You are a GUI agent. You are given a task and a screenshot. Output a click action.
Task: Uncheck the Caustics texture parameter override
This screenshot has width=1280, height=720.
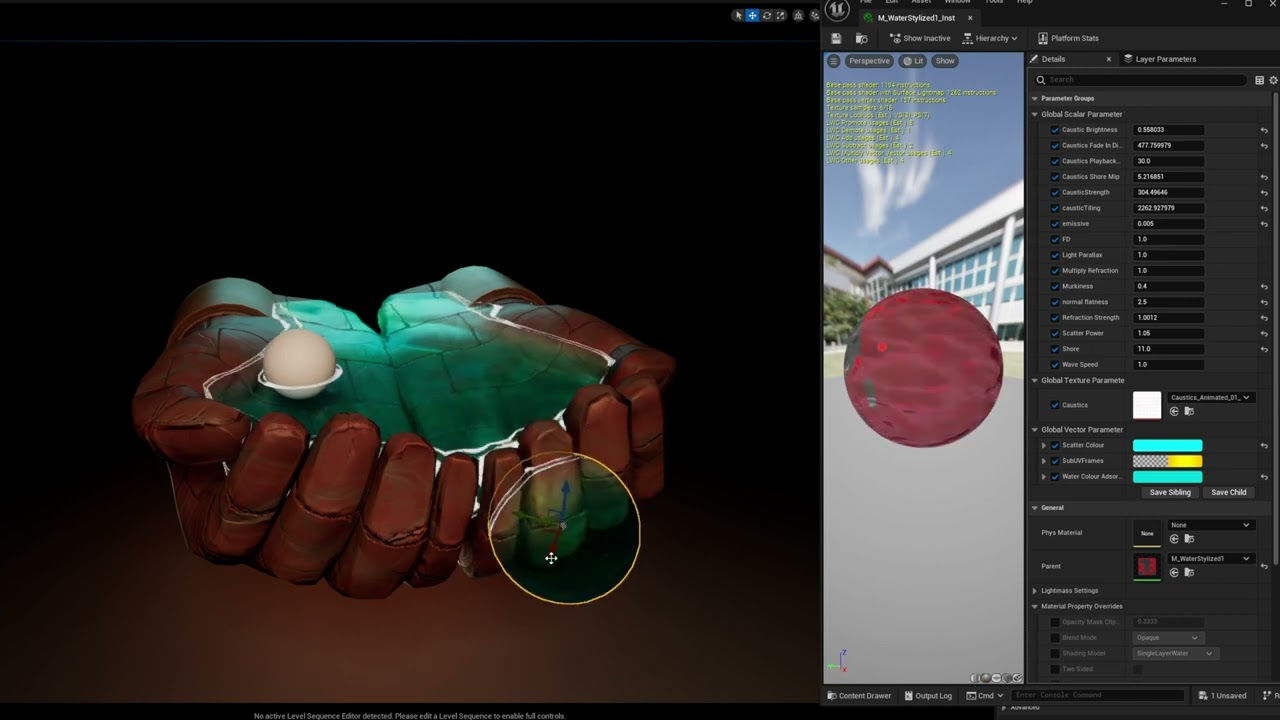point(1054,405)
